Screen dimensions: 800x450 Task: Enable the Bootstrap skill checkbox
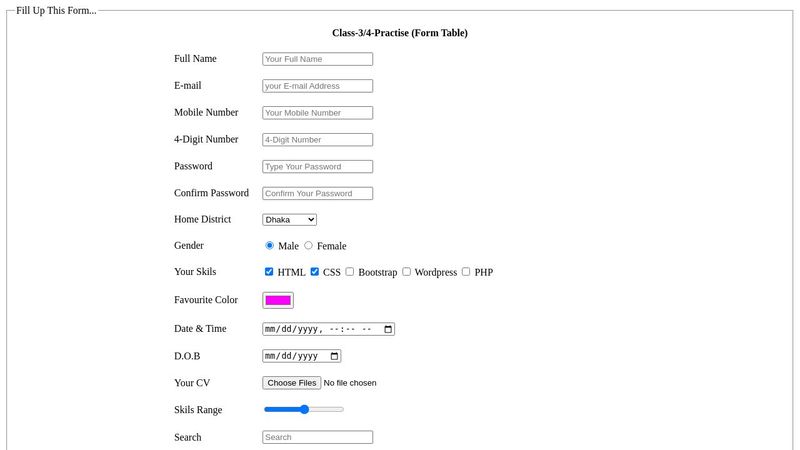point(350,272)
